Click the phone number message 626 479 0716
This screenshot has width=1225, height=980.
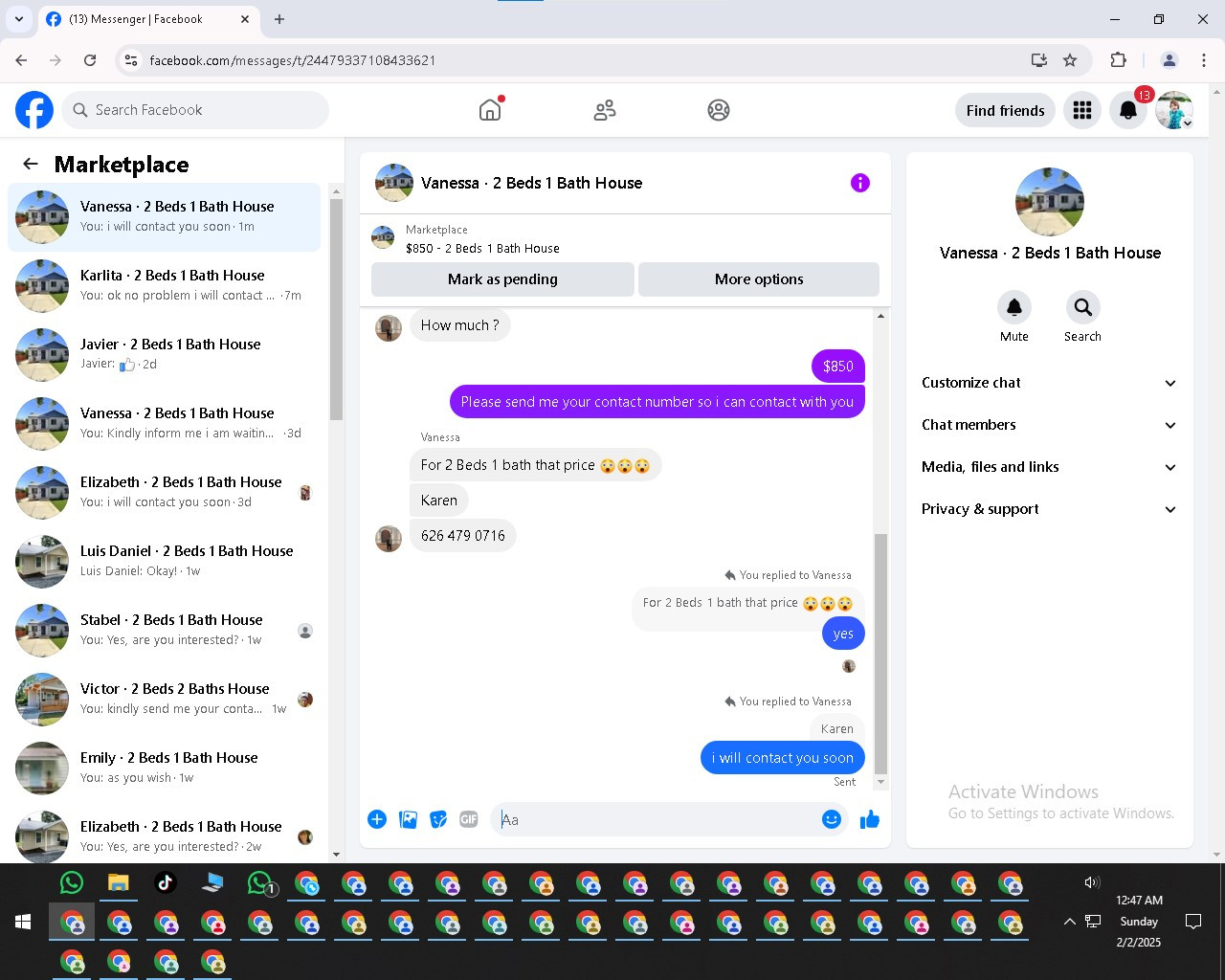[463, 535]
